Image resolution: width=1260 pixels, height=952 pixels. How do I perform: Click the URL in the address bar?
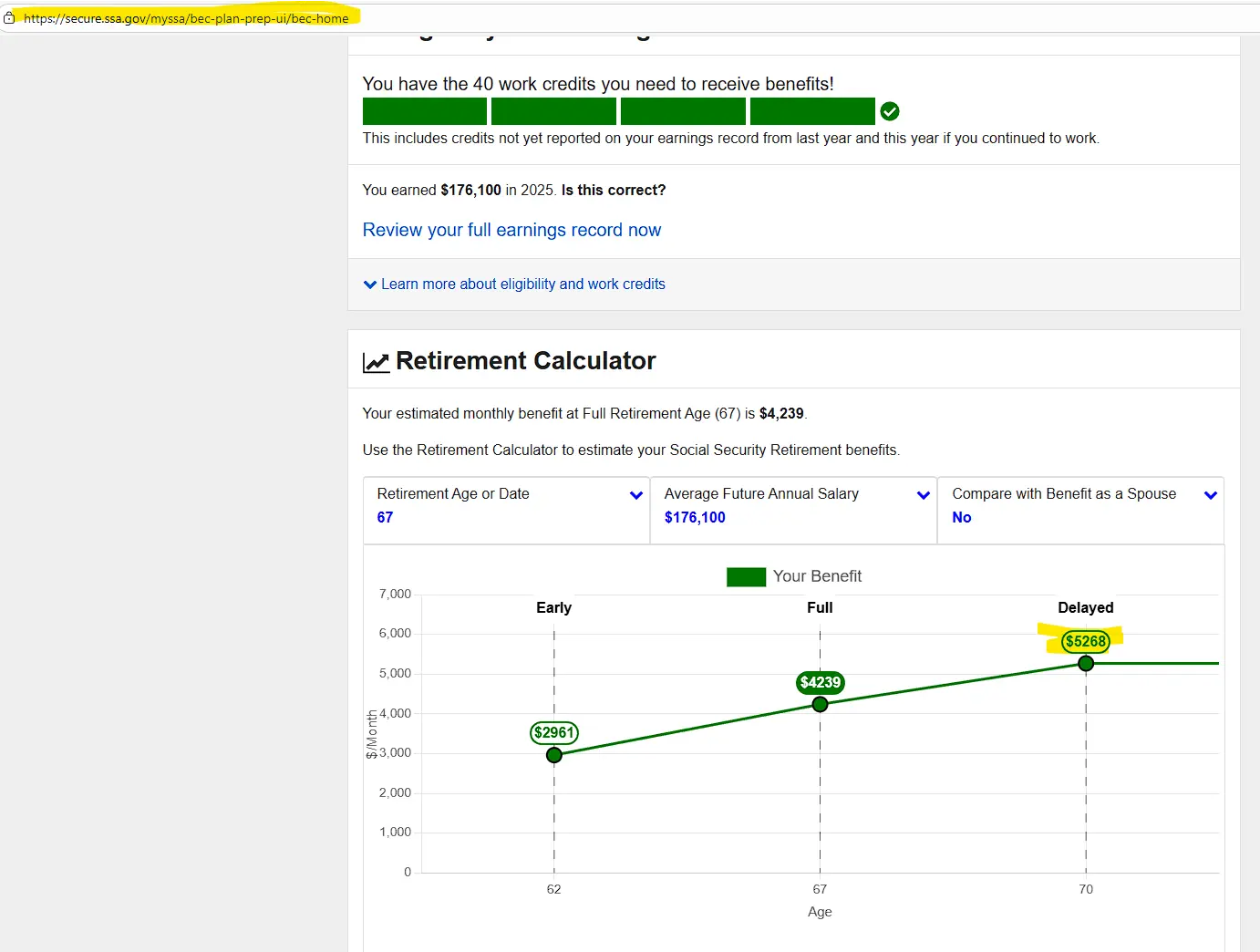(186, 18)
